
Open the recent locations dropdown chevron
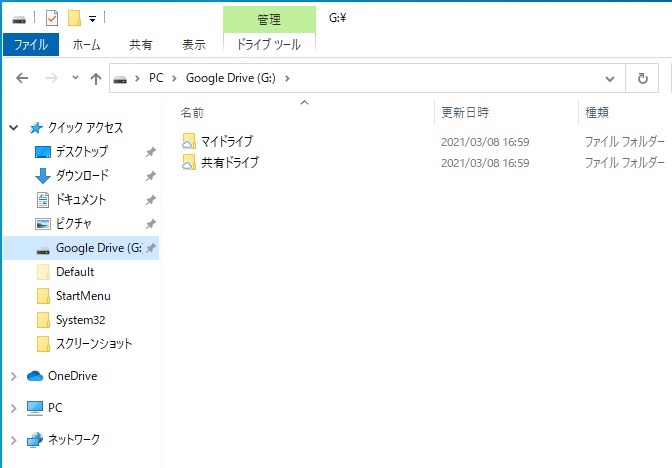click(75, 78)
